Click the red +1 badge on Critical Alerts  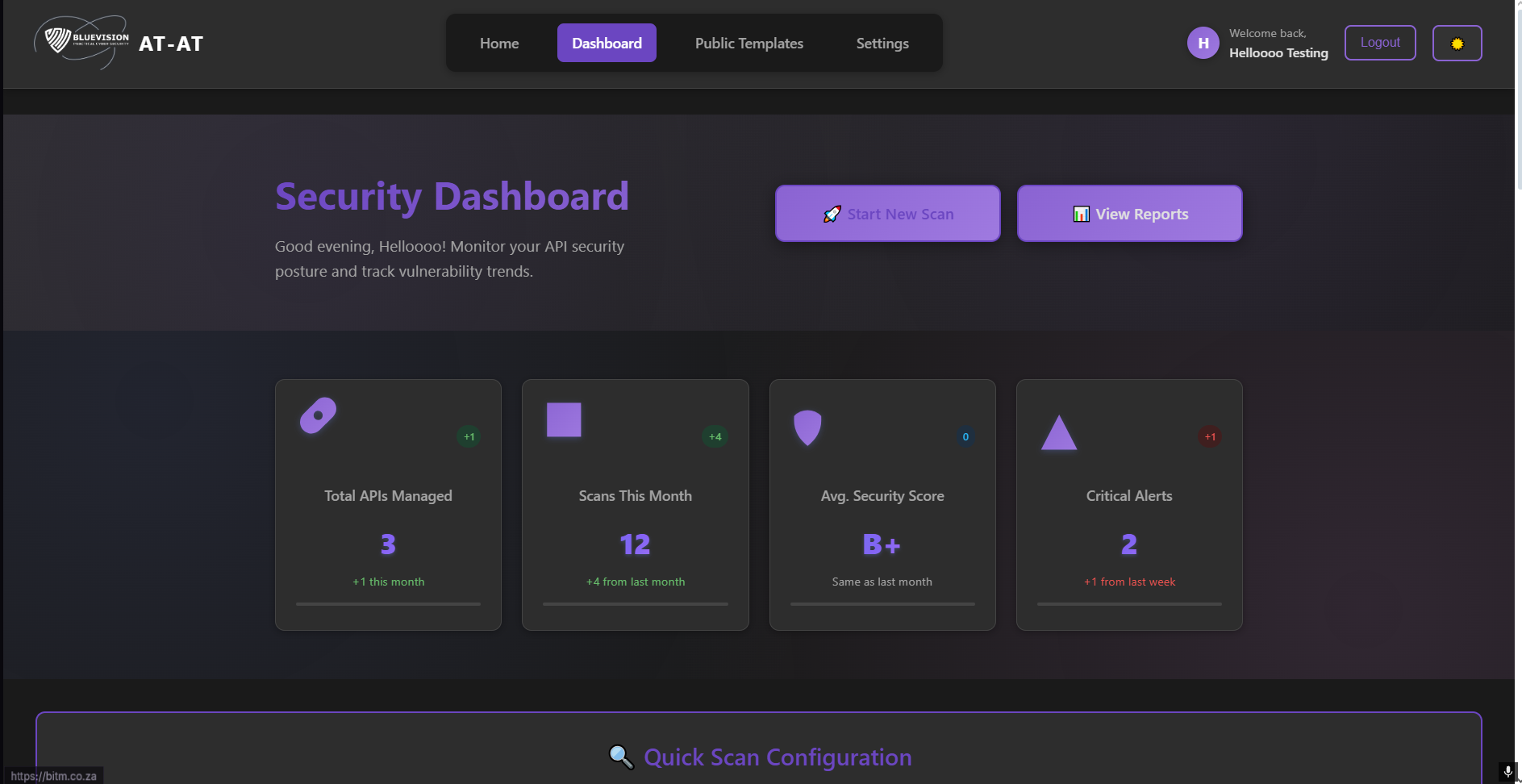[x=1210, y=436]
